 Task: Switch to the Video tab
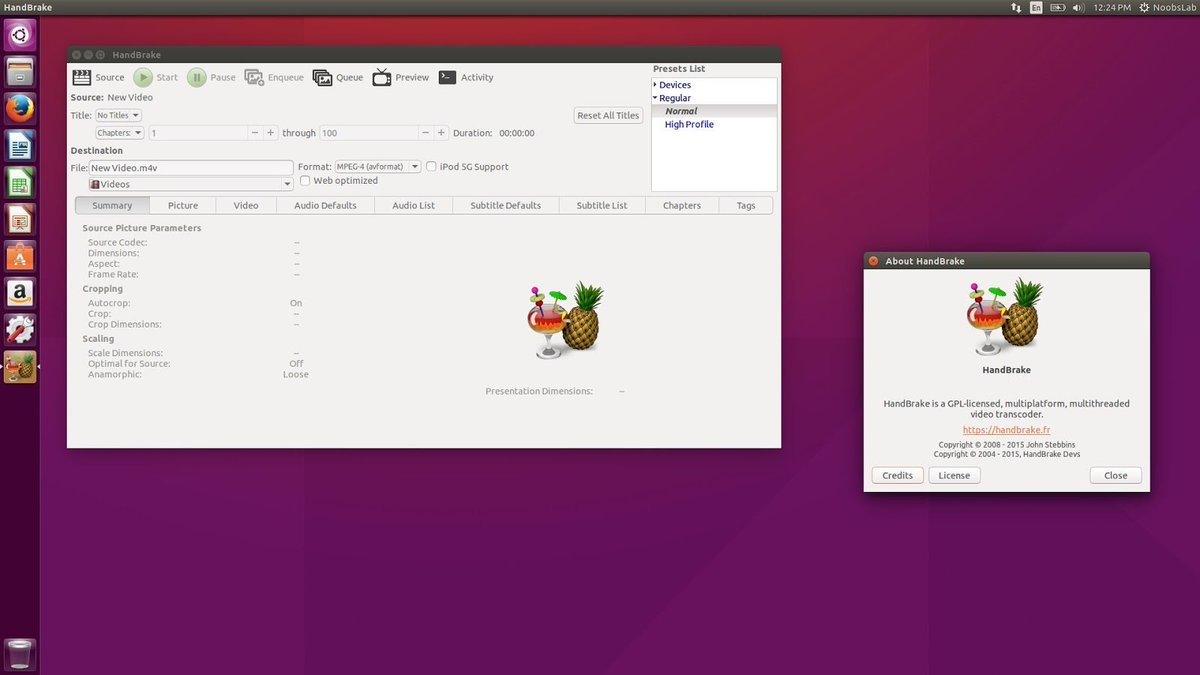coord(246,205)
